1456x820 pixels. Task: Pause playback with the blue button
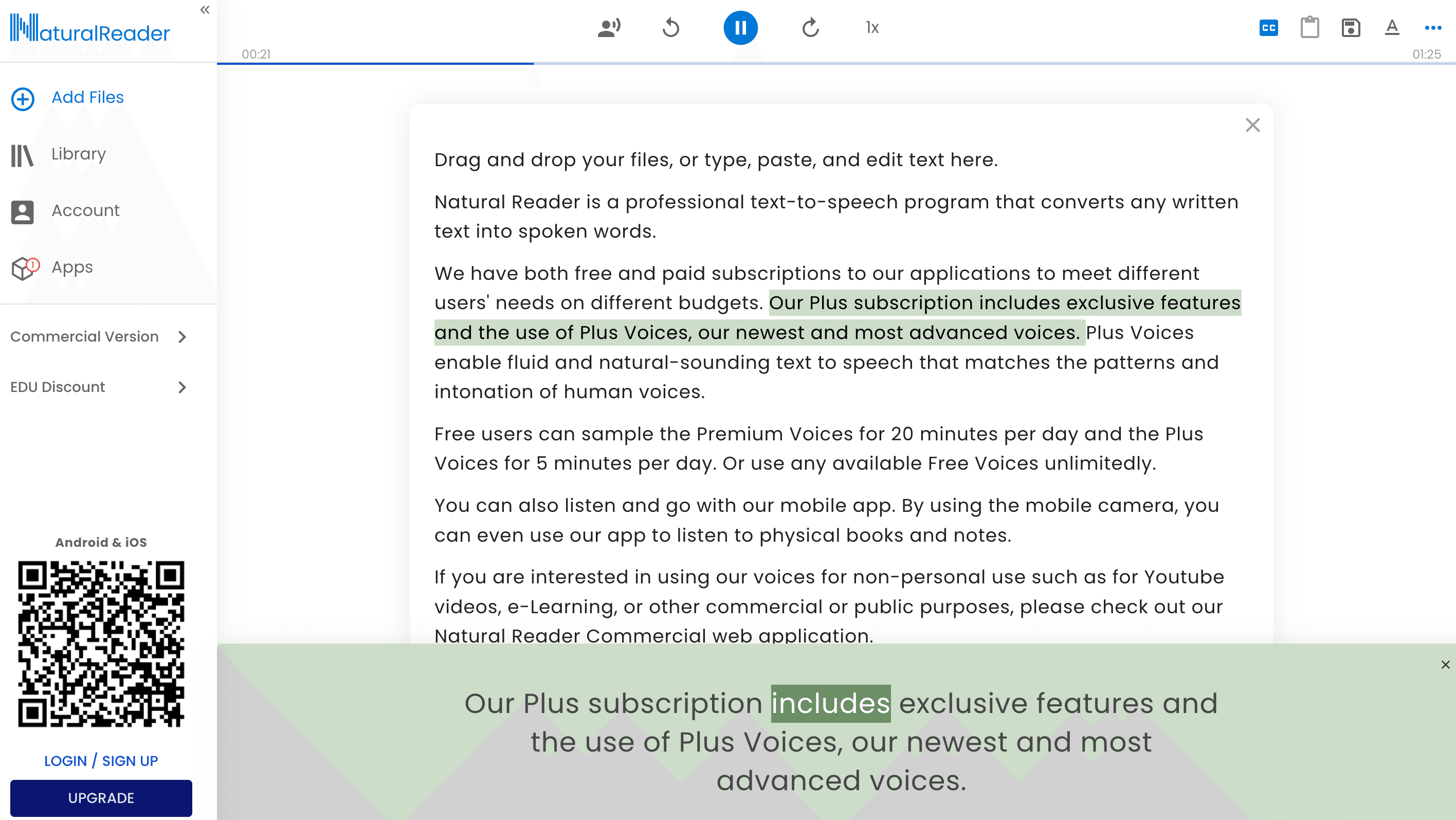pyautogui.click(x=740, y=27)
